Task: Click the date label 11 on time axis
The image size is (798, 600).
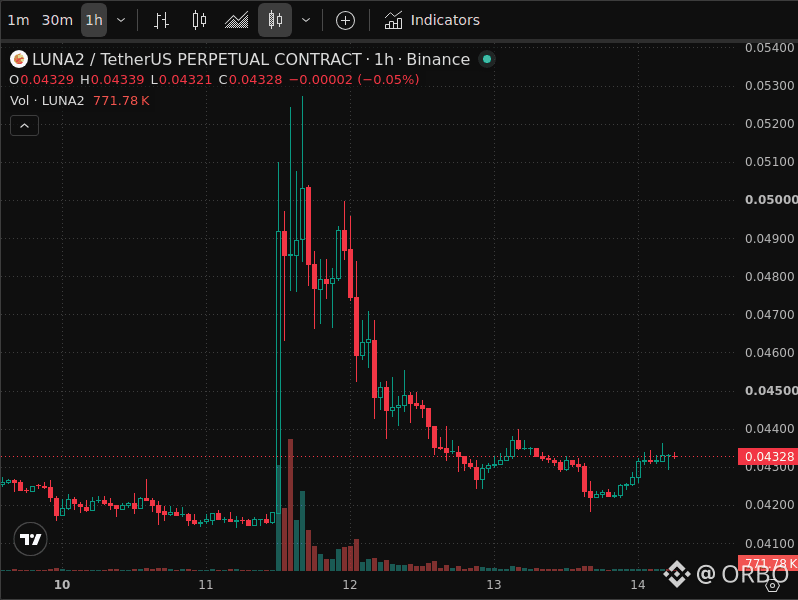Action: click(x=206, y=585)
